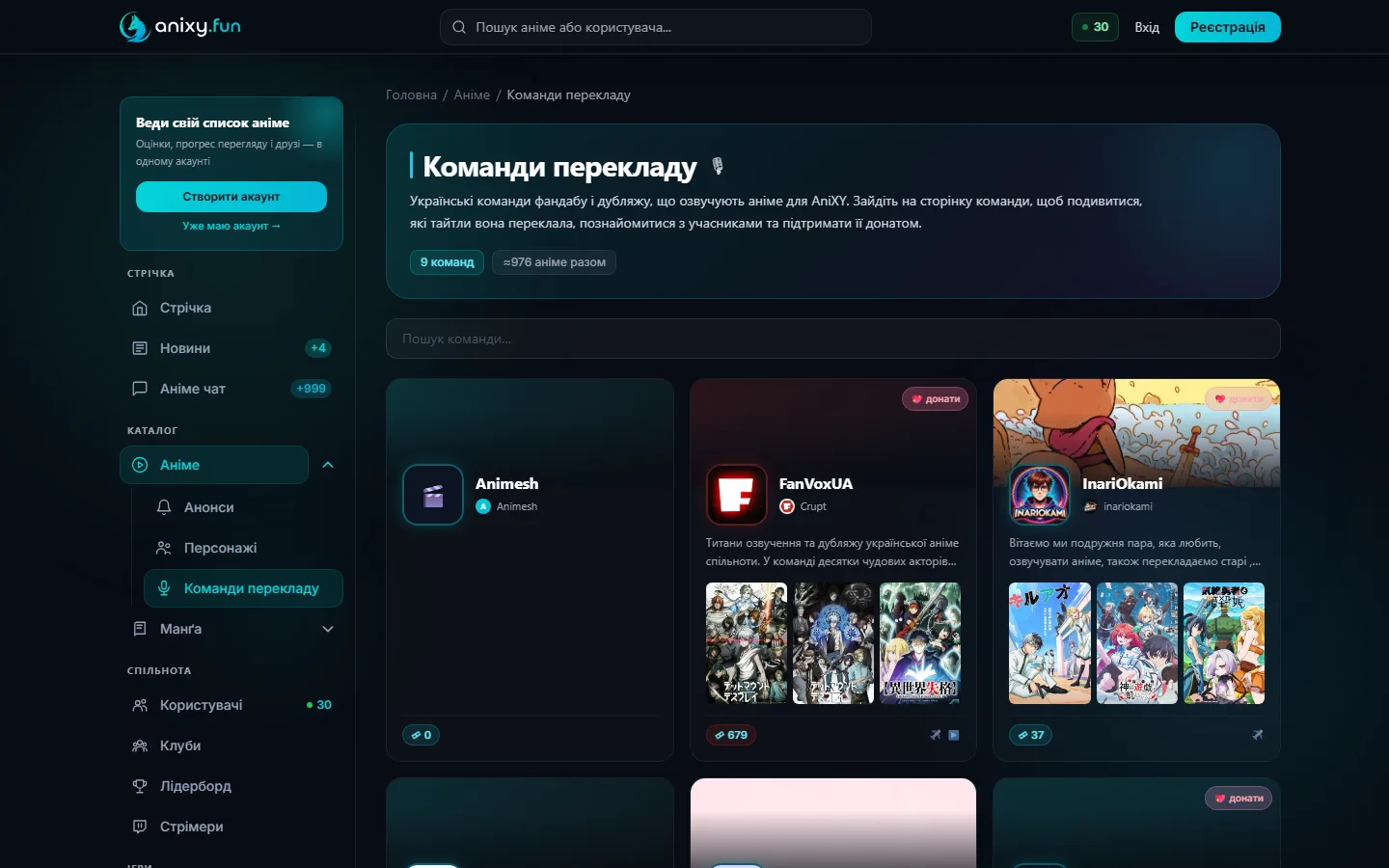
Task: Click the InariOkami description starting with Вітаємо
Action: click(x=1135, y=553)
